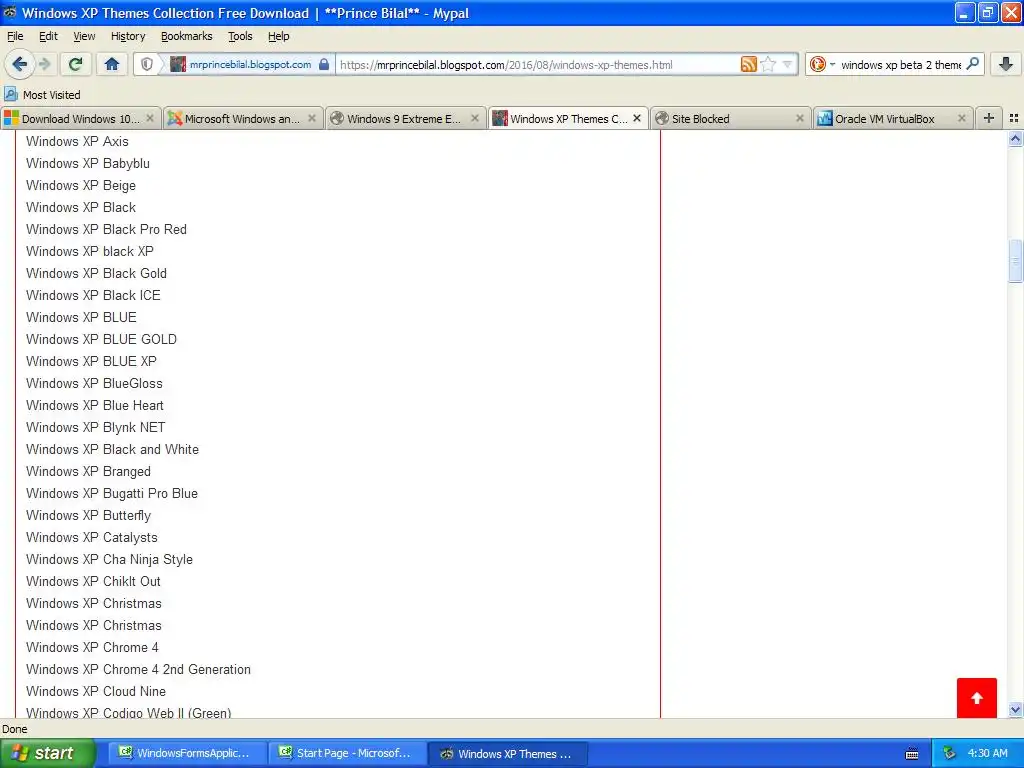Viewport: 1024px width, 768px height.
Task: Open the Windows XP Axis theme link
Action: point(77,142)
